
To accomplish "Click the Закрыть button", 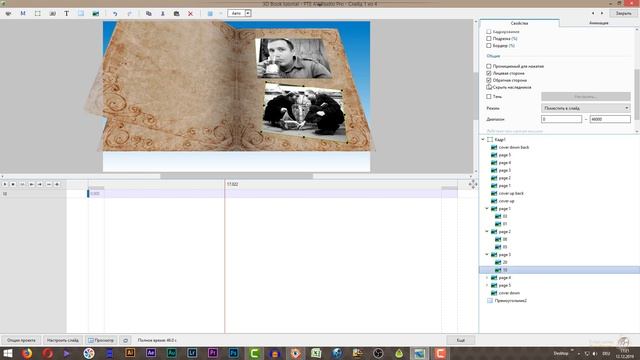I will click(x=623, y=13).
